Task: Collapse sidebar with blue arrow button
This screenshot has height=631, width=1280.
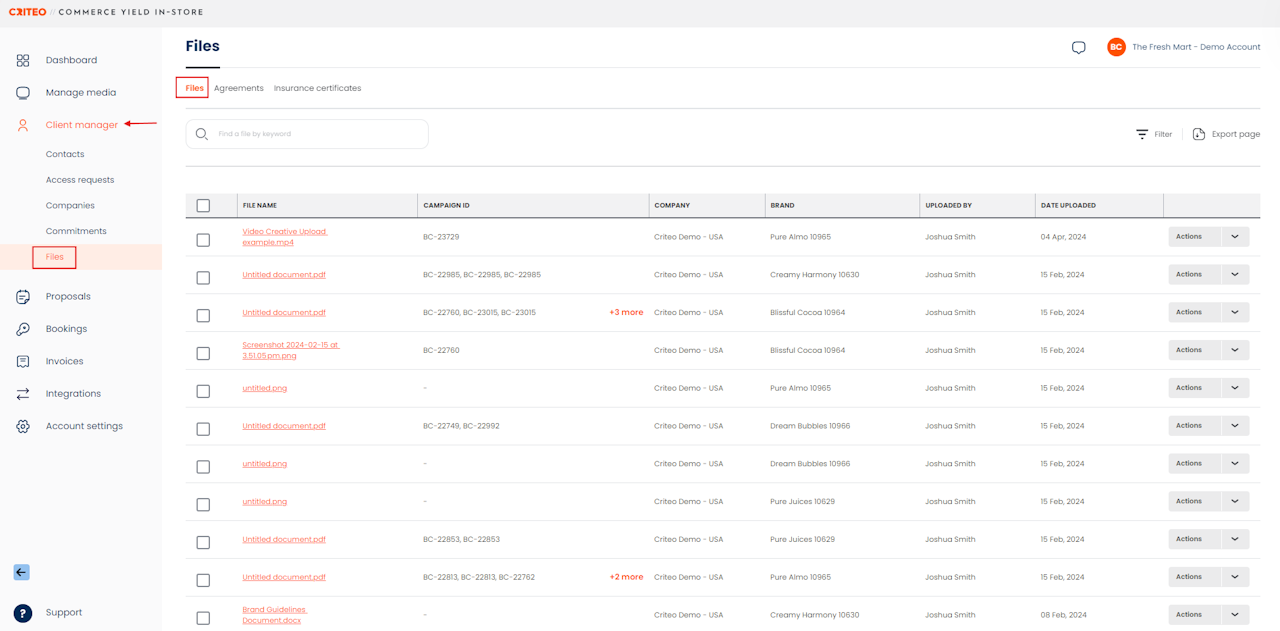Action: point(21,572)
